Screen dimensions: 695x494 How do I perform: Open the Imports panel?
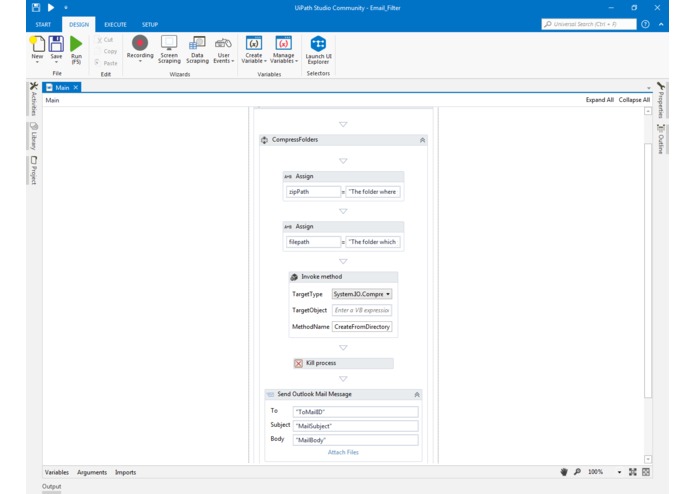(x=125, y=472)
